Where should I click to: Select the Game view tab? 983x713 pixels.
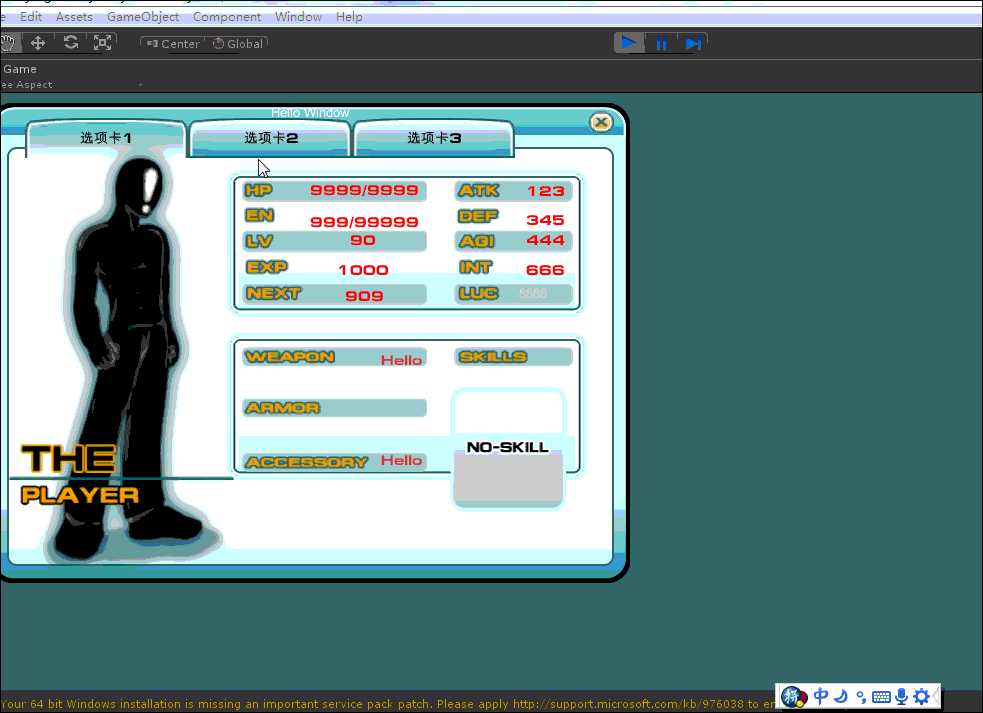click(20, 69)
